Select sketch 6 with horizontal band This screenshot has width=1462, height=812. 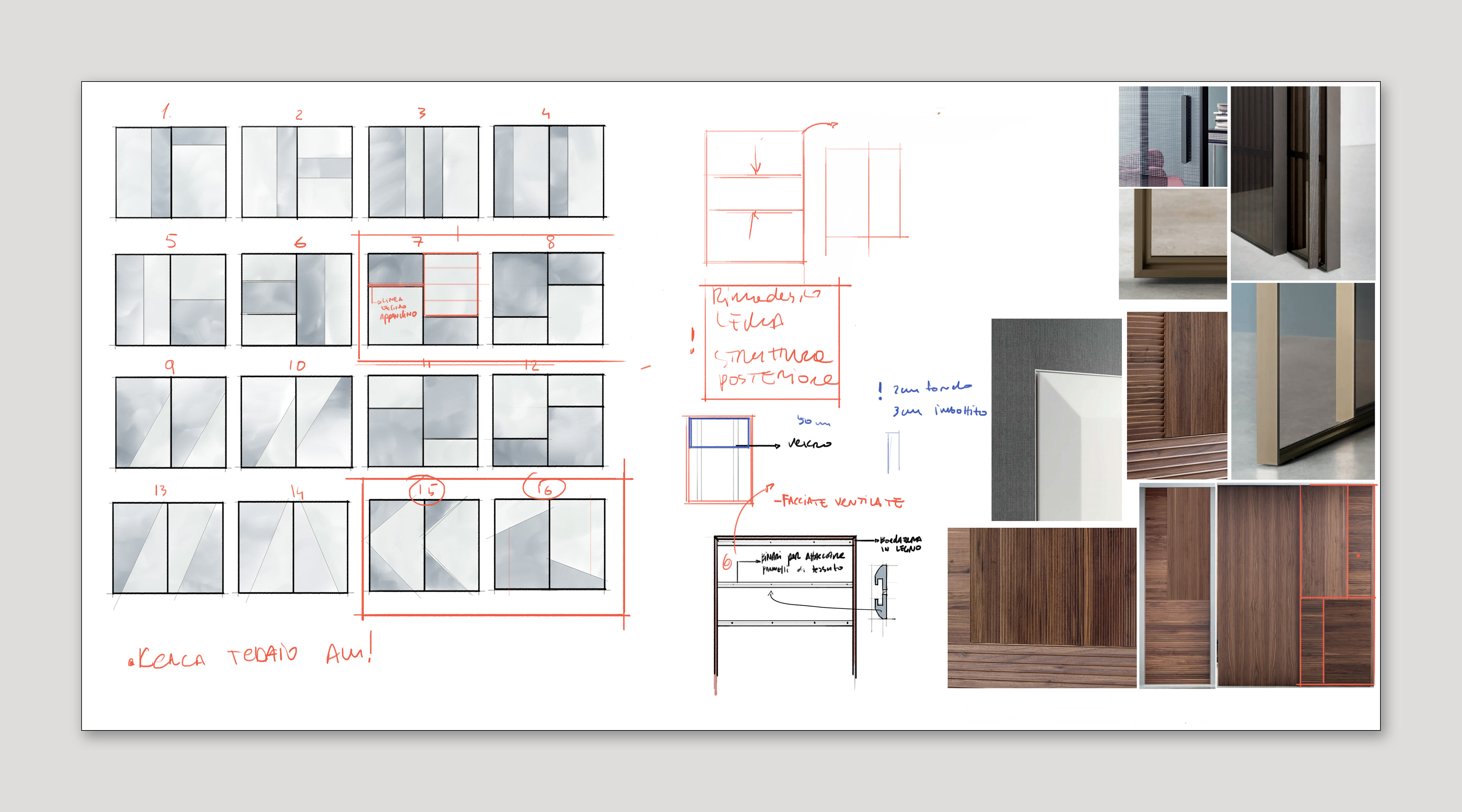[x=297, y=299]
